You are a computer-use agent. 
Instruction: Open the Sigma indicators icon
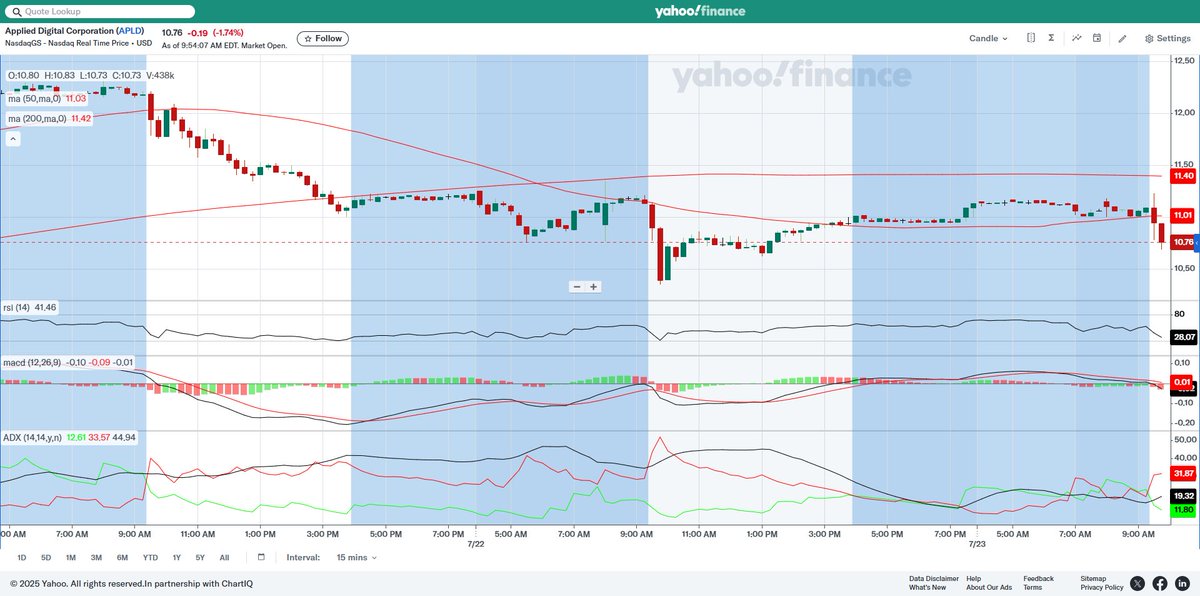coord(1052,38)
